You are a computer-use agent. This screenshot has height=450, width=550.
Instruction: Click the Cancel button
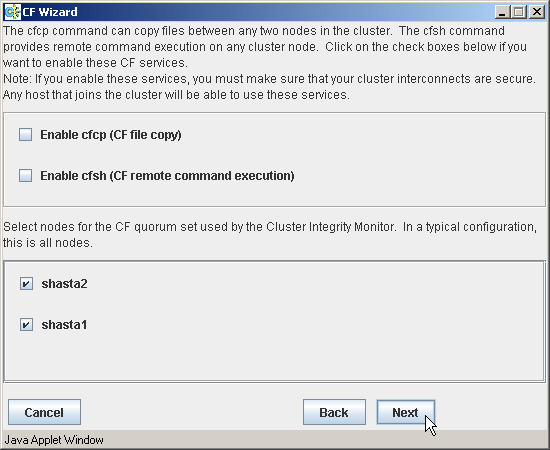(x=45, y=412)
